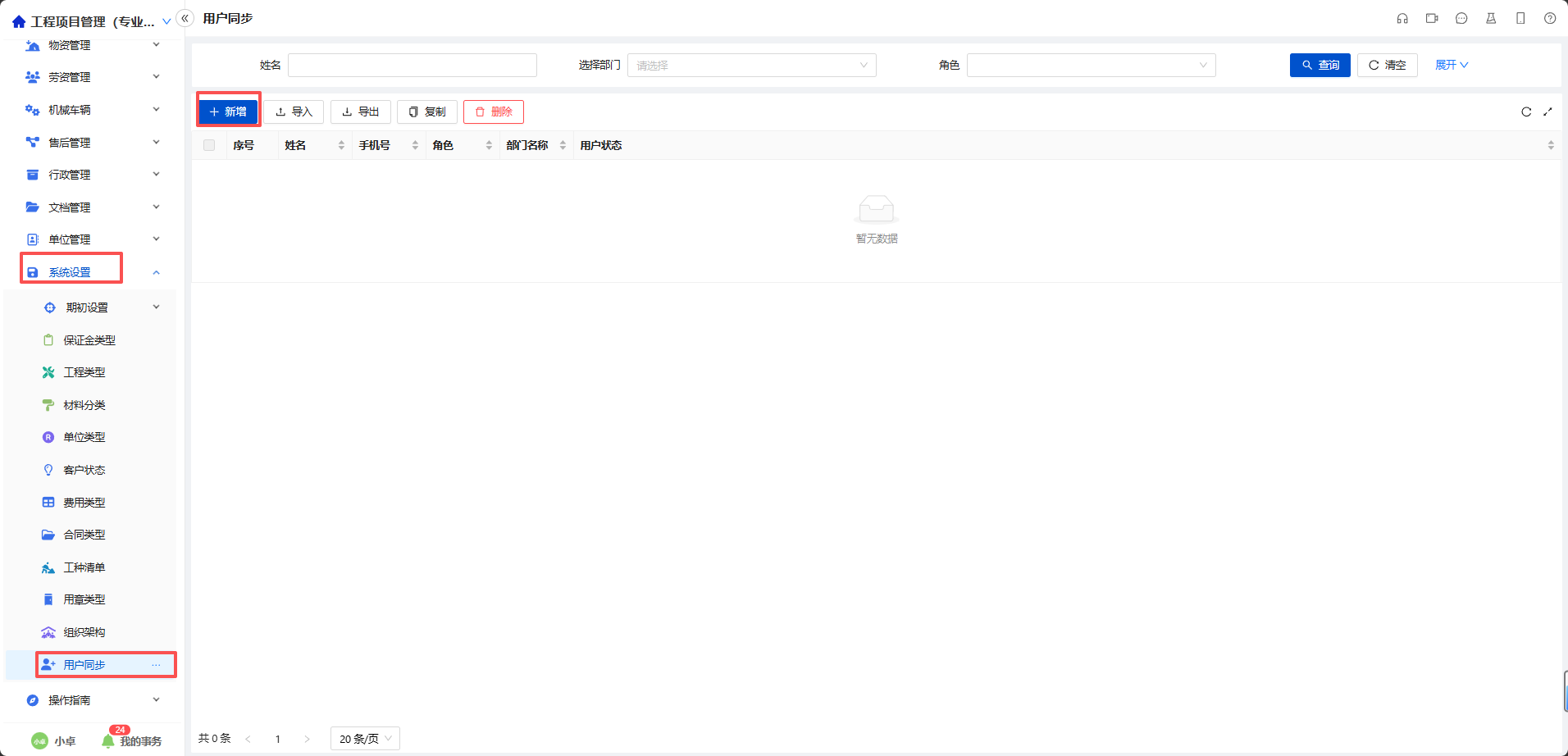Expand the 展开 filter options
The height and width of the screenshot is (756, 1568).
pos(1451,65)
